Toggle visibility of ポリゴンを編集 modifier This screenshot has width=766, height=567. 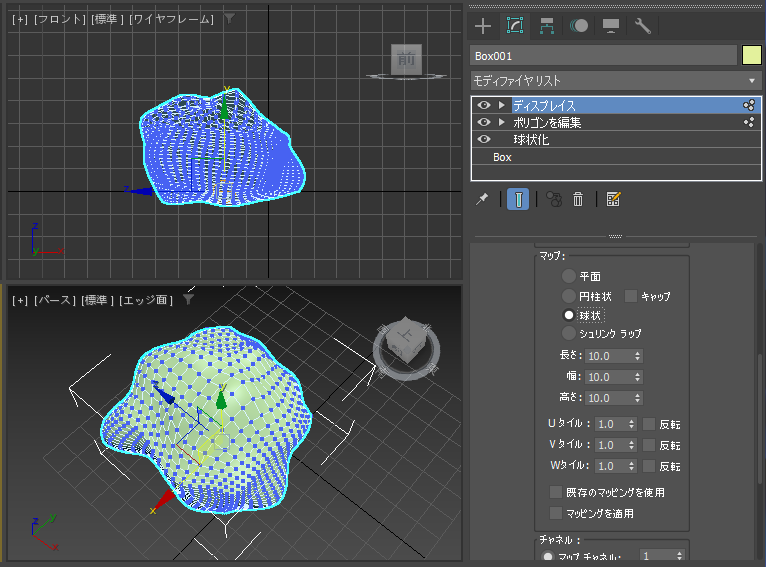point(484,122)
